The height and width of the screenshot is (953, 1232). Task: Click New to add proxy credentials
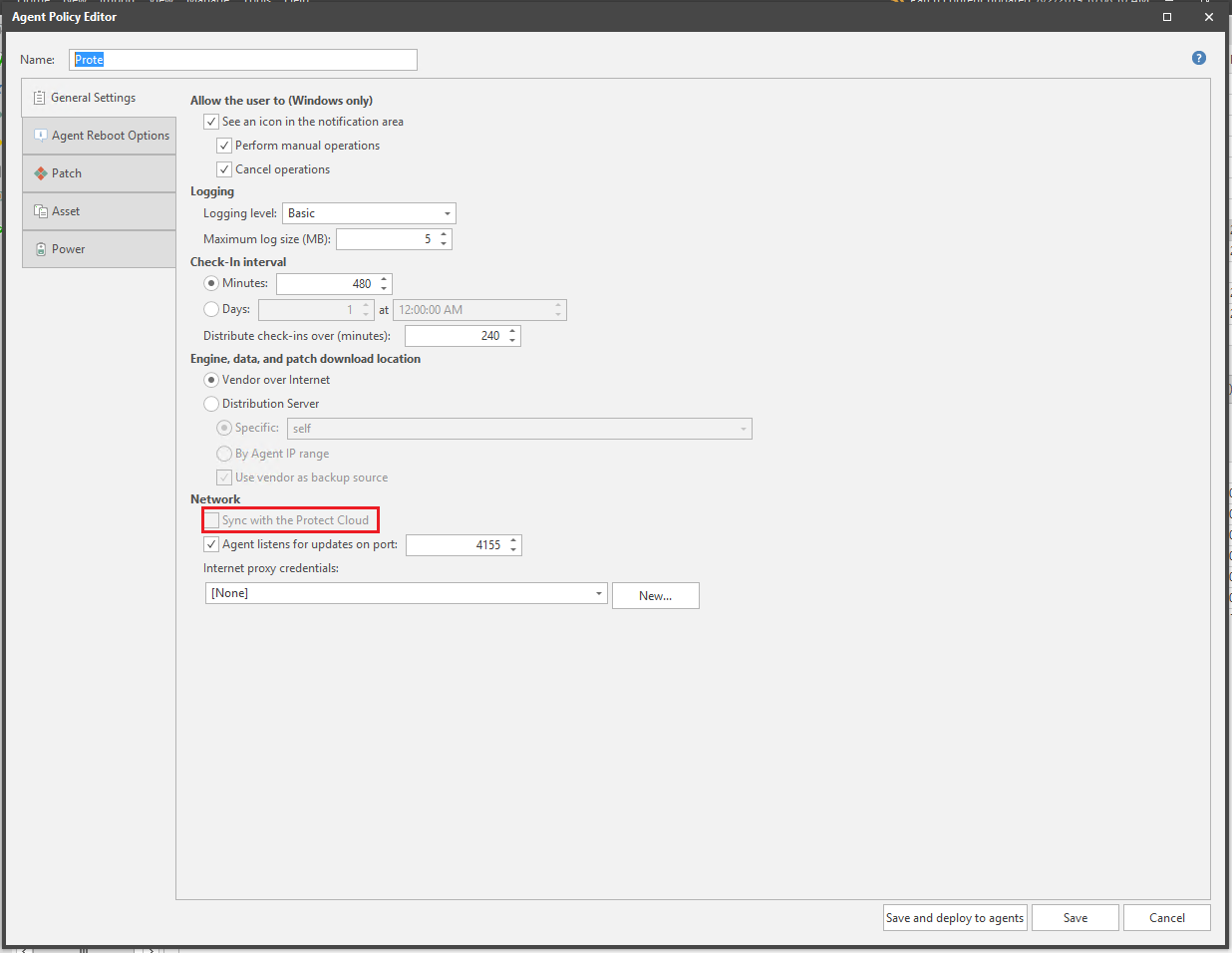point(655,594)
